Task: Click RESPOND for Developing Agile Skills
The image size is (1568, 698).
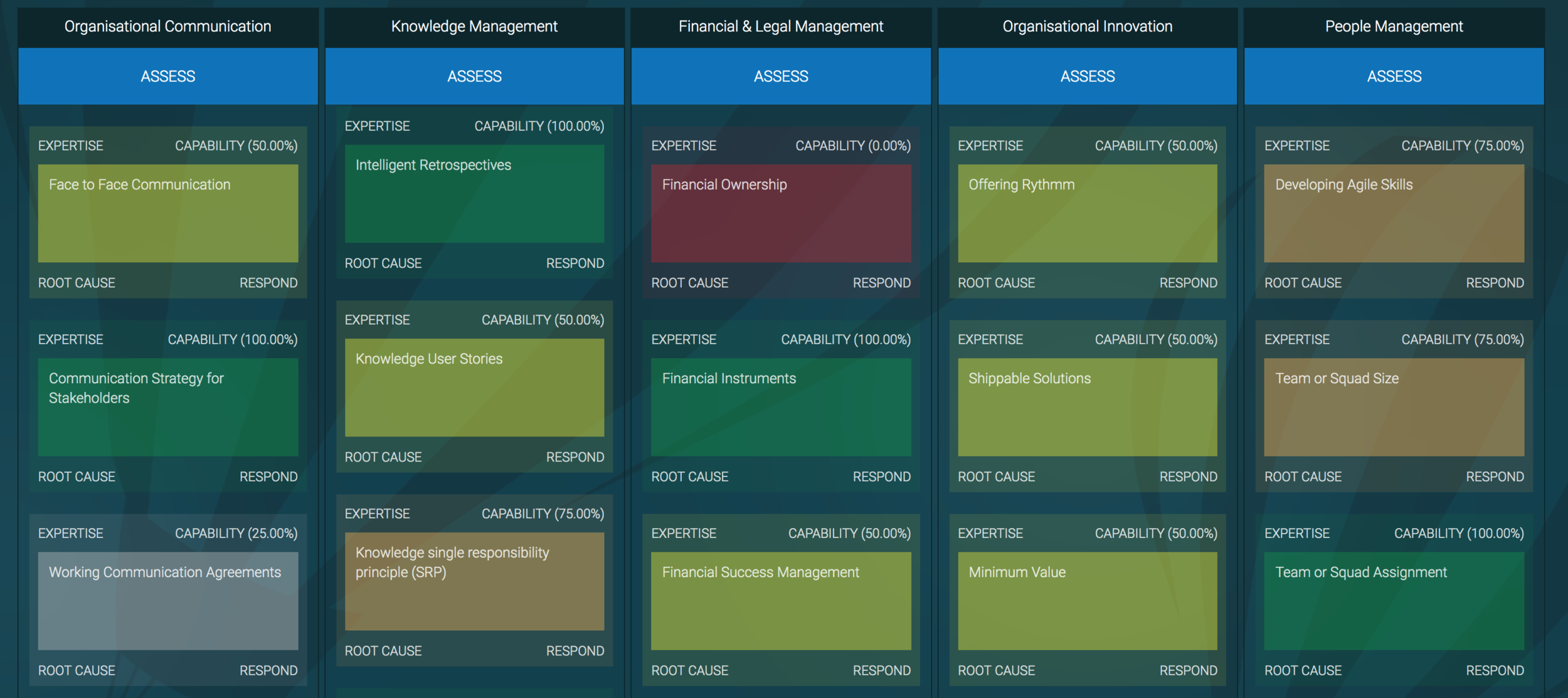Action: click(x=1495, y=283)
